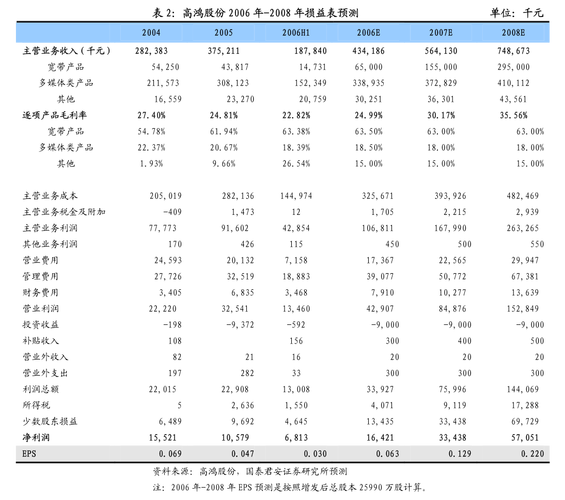Image resolution: width=565 pixels, height=500 pixels.
Task: Click the table title 表 2 heading
Action: (x=255, y=13)
